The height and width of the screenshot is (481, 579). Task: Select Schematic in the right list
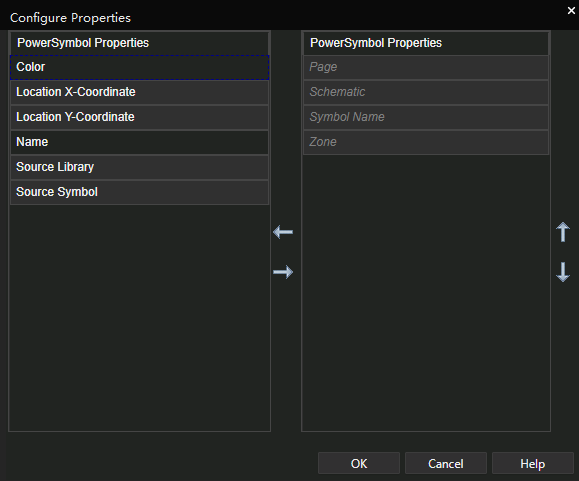click(x=426, y=92)
